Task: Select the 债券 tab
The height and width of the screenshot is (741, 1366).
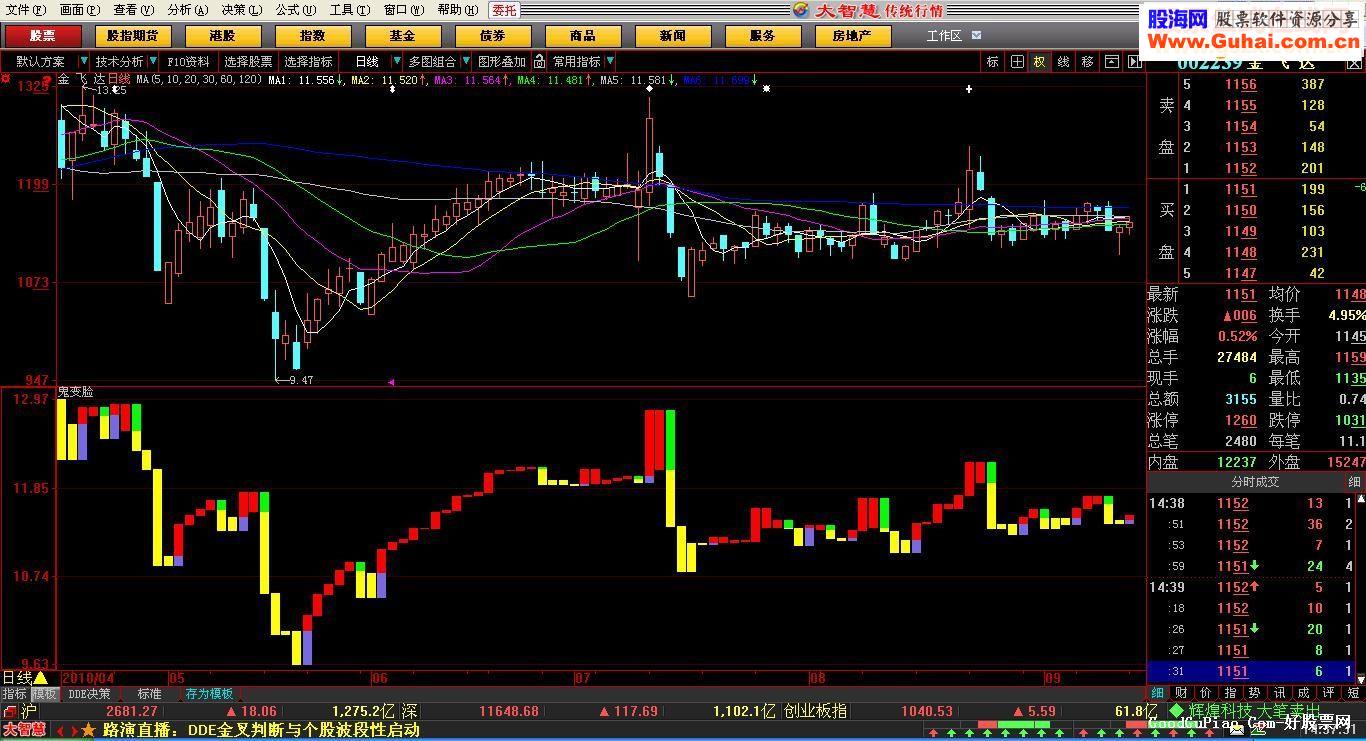Action: click(x=493, y=35)
